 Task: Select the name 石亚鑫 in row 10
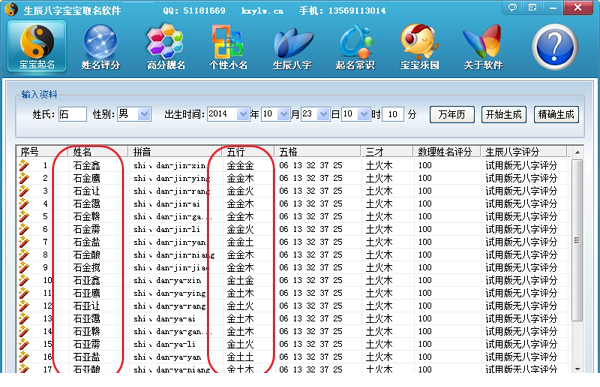86,280
